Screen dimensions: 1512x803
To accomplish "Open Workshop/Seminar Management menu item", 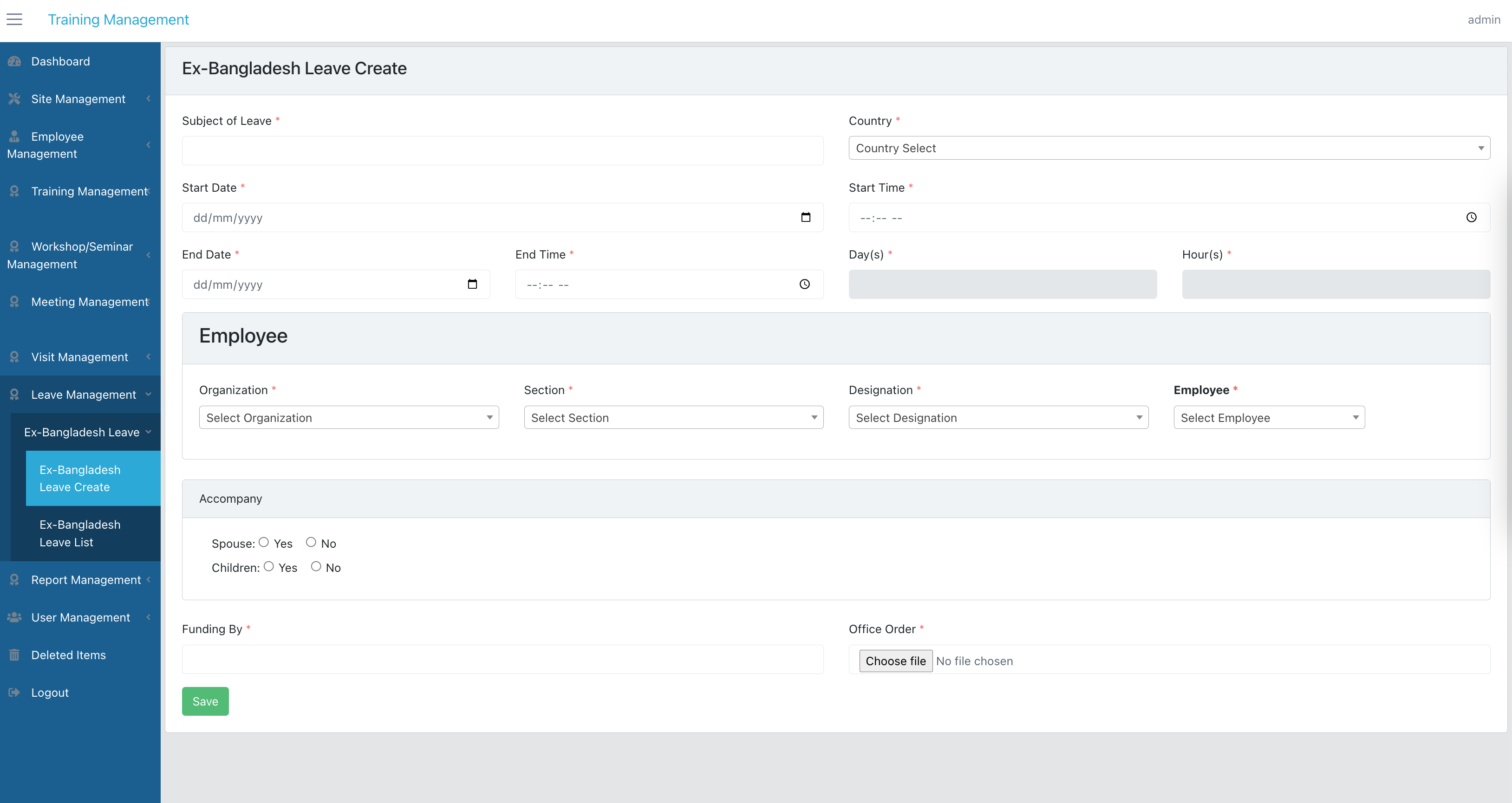I will point(80,255).
